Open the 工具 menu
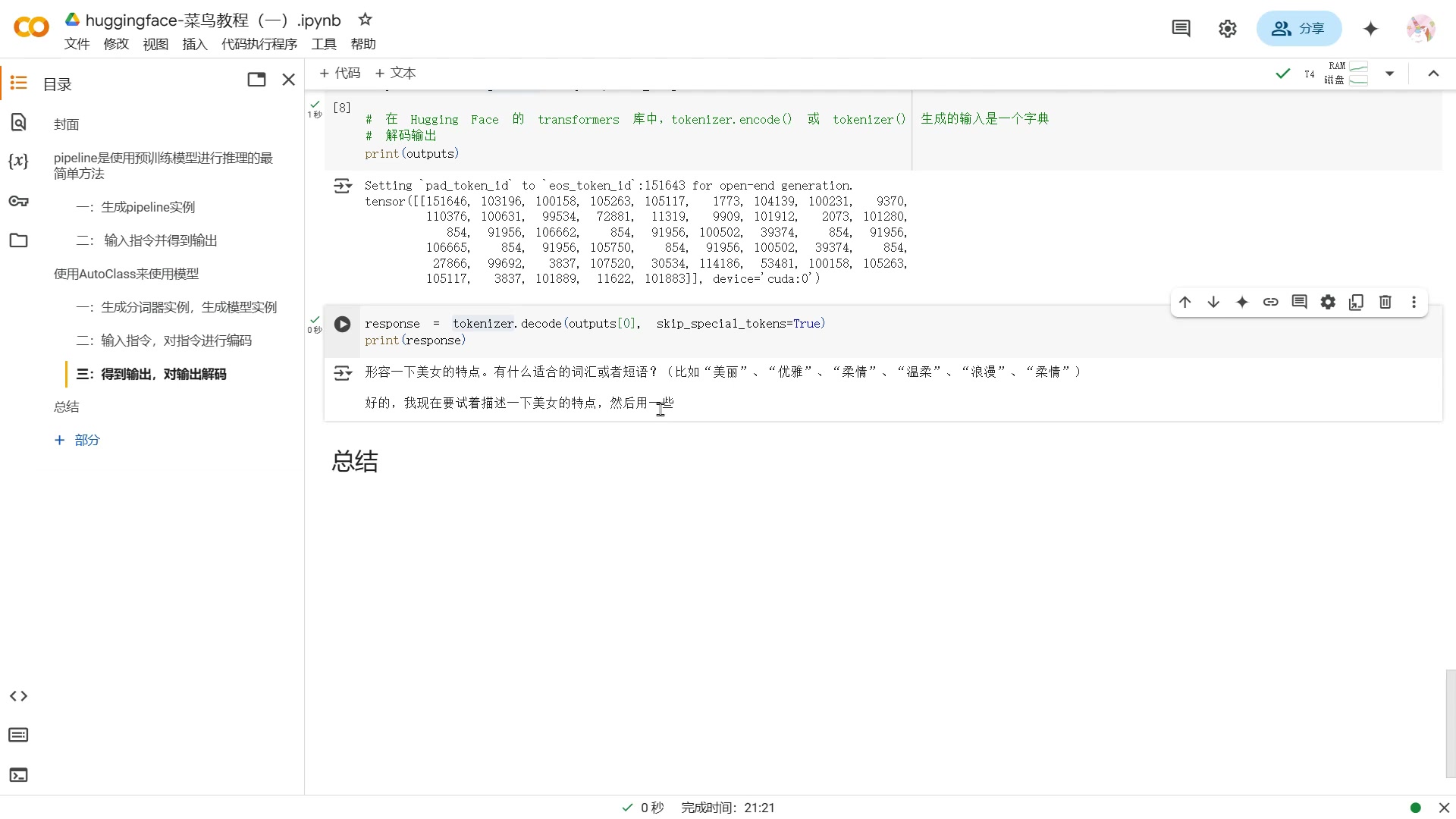This screenshot has width=1456, height=819. pos(324,44)
